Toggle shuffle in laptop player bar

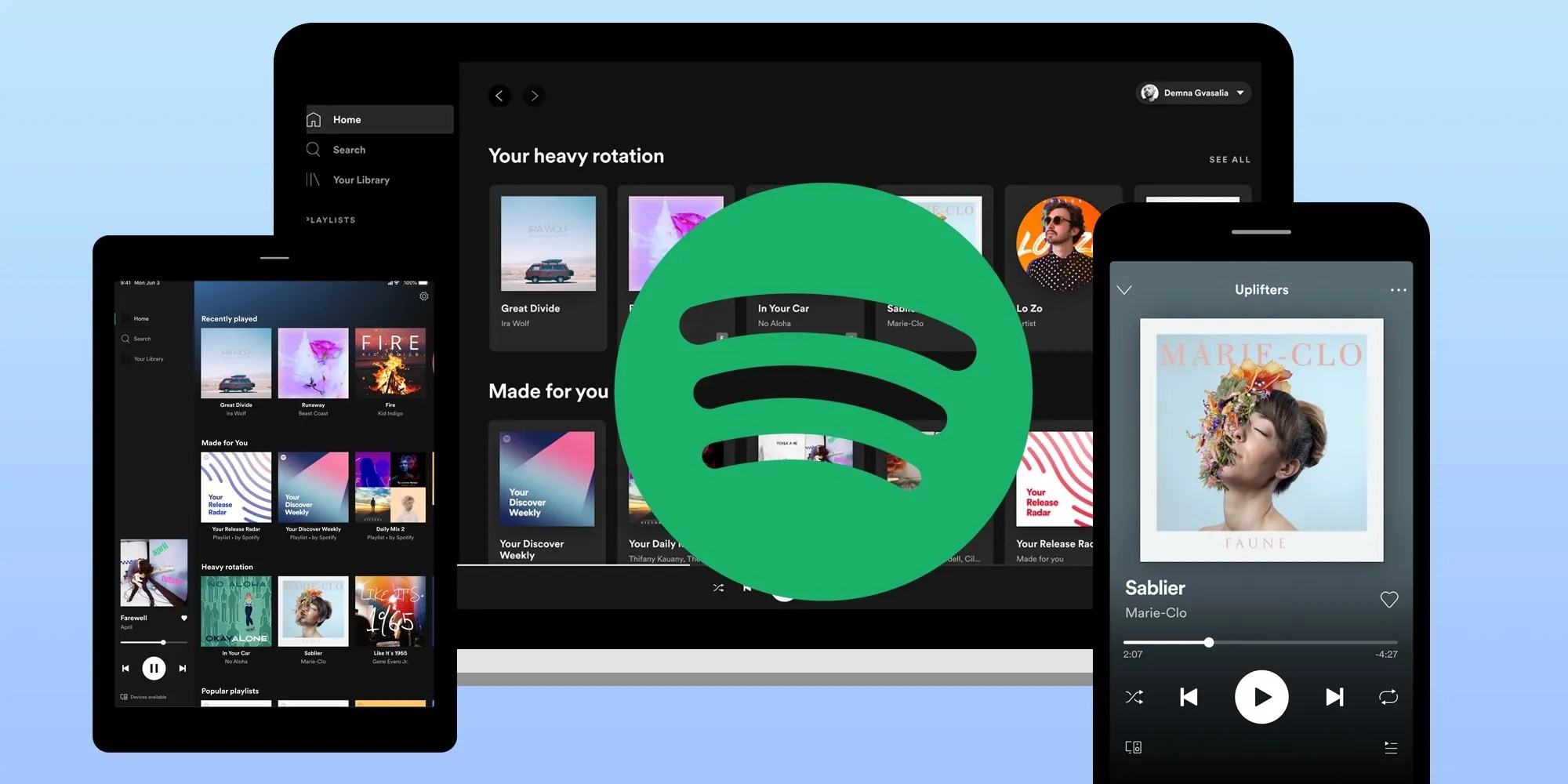pyautogui.click(x=718, y=587)
